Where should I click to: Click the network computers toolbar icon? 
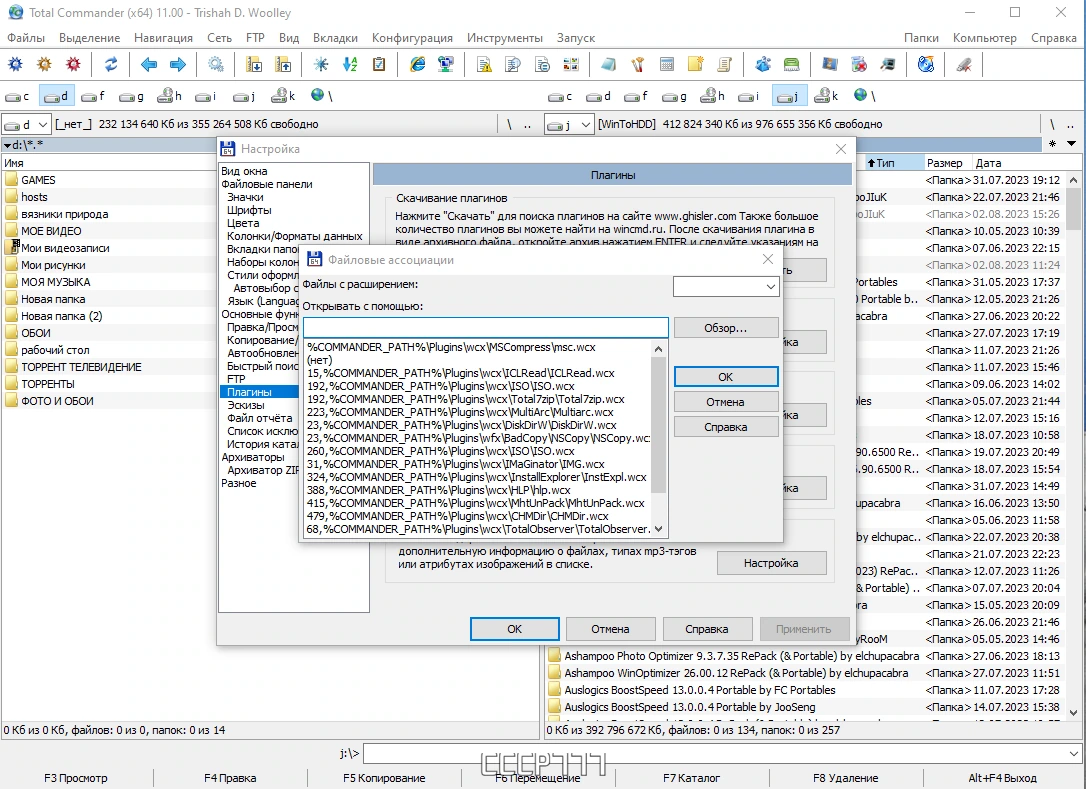tap(446, 64)
